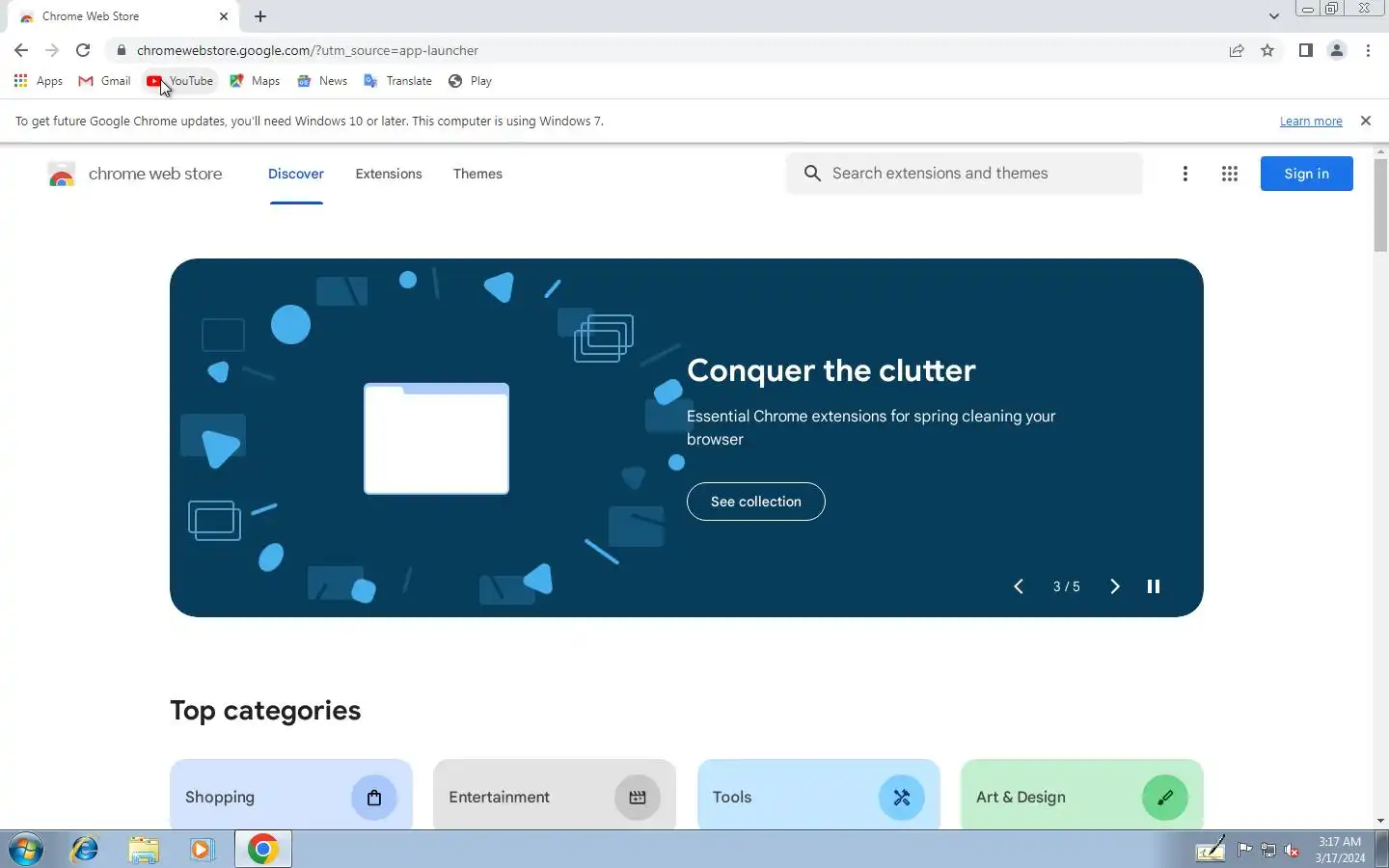This screenshot has width=1389, height=868.
Task: Click the search magnifier icon
Action: click(812, 174)
